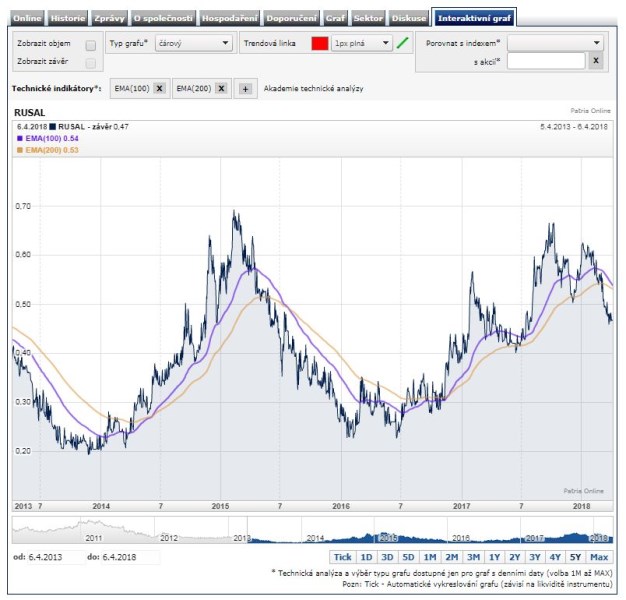The height and width of the screenshot is (600, 626).
Task: Add a new technical indicator with plus button
Action: 246,89
